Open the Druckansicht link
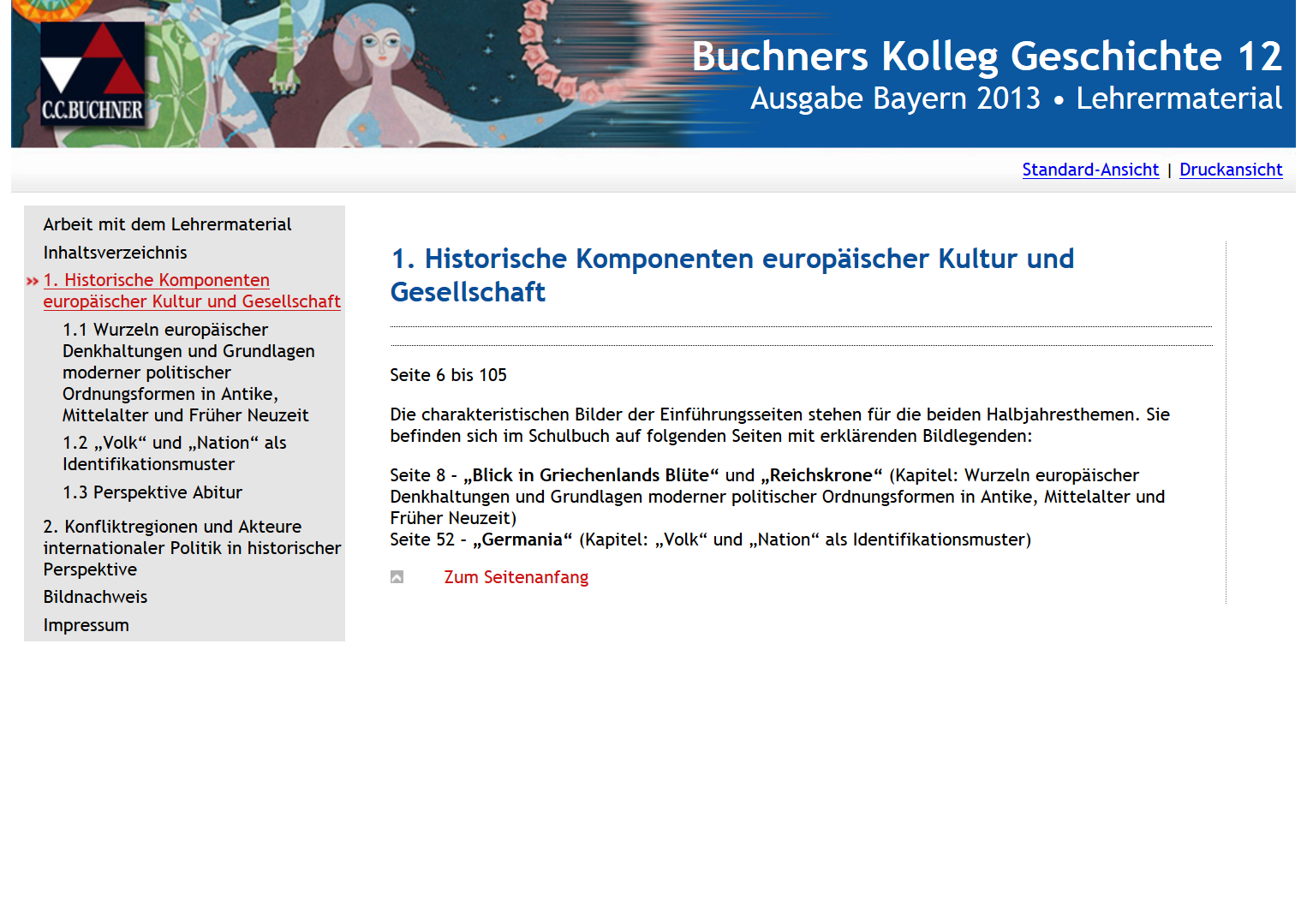 click(x=1231, y=170)
